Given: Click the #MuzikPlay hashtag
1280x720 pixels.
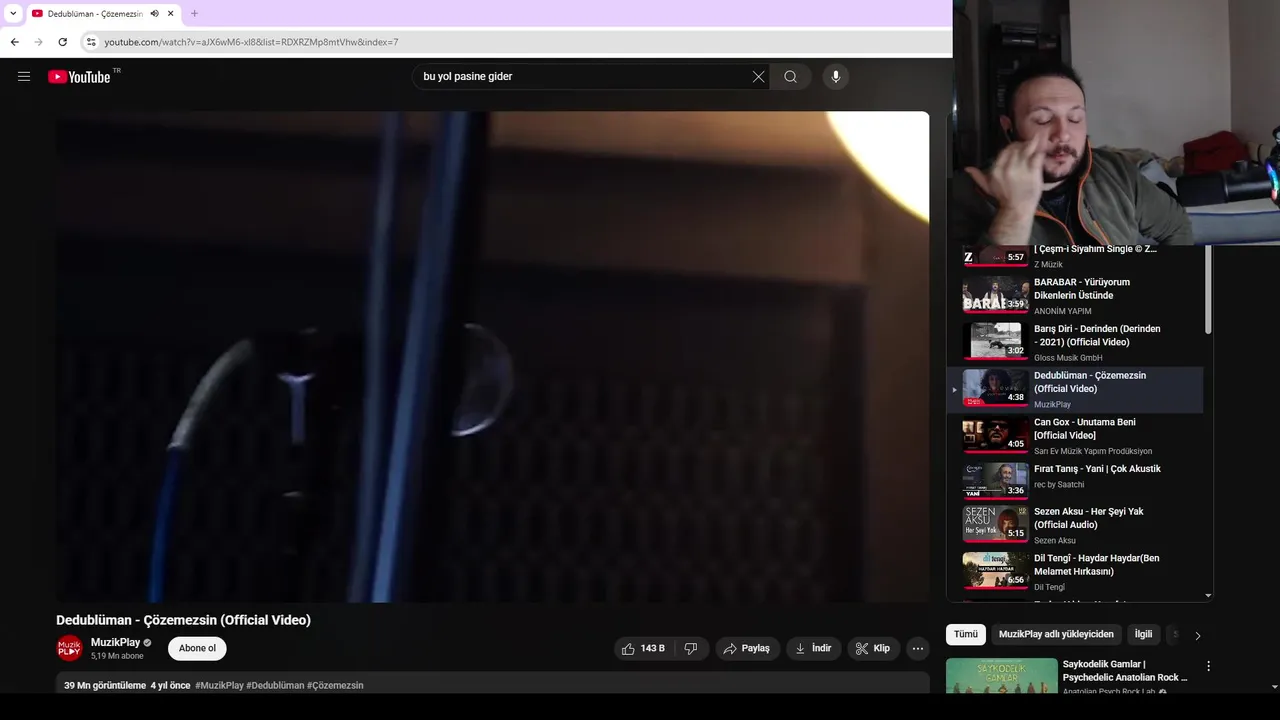Looking at the screenshot, I should click(219, 685).
